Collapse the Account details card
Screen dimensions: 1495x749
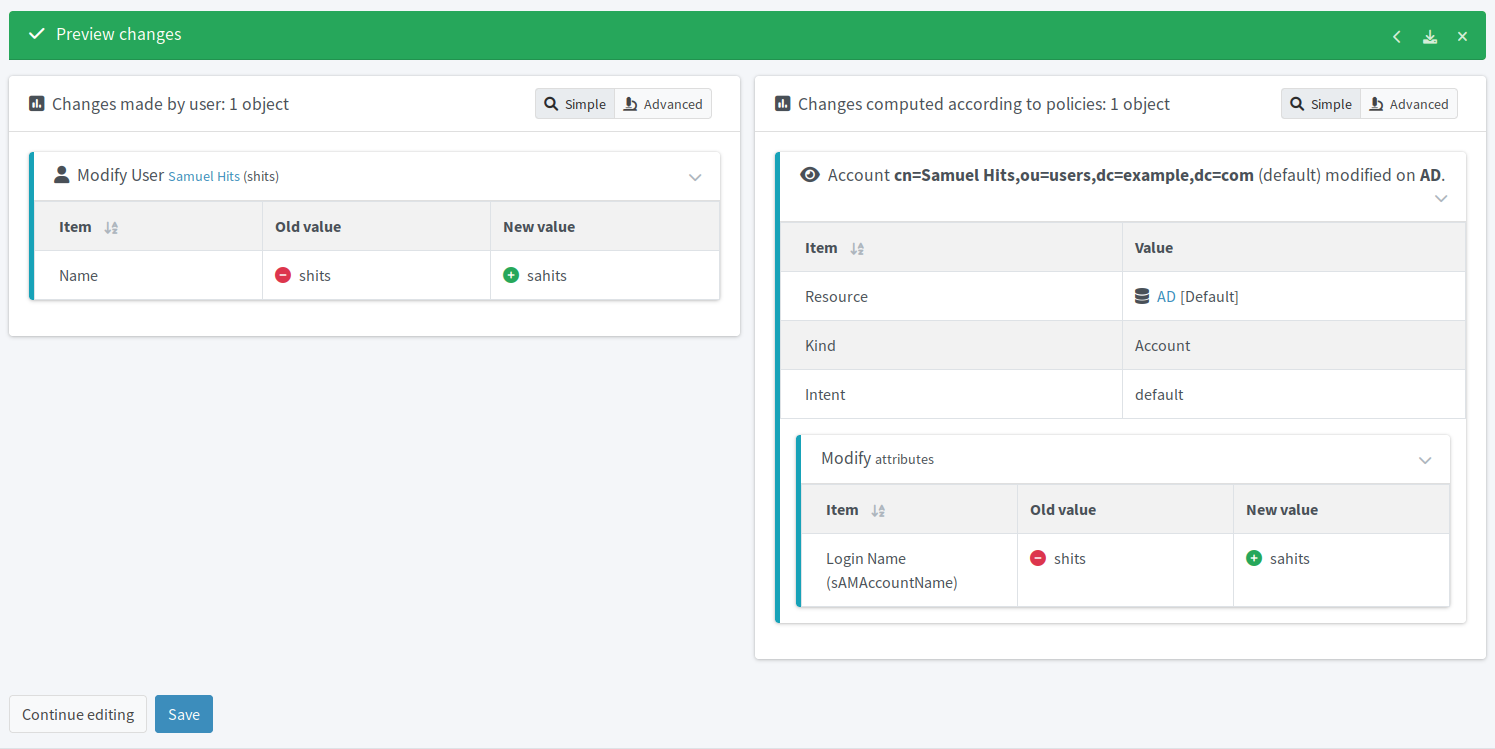pos(1441,198)
